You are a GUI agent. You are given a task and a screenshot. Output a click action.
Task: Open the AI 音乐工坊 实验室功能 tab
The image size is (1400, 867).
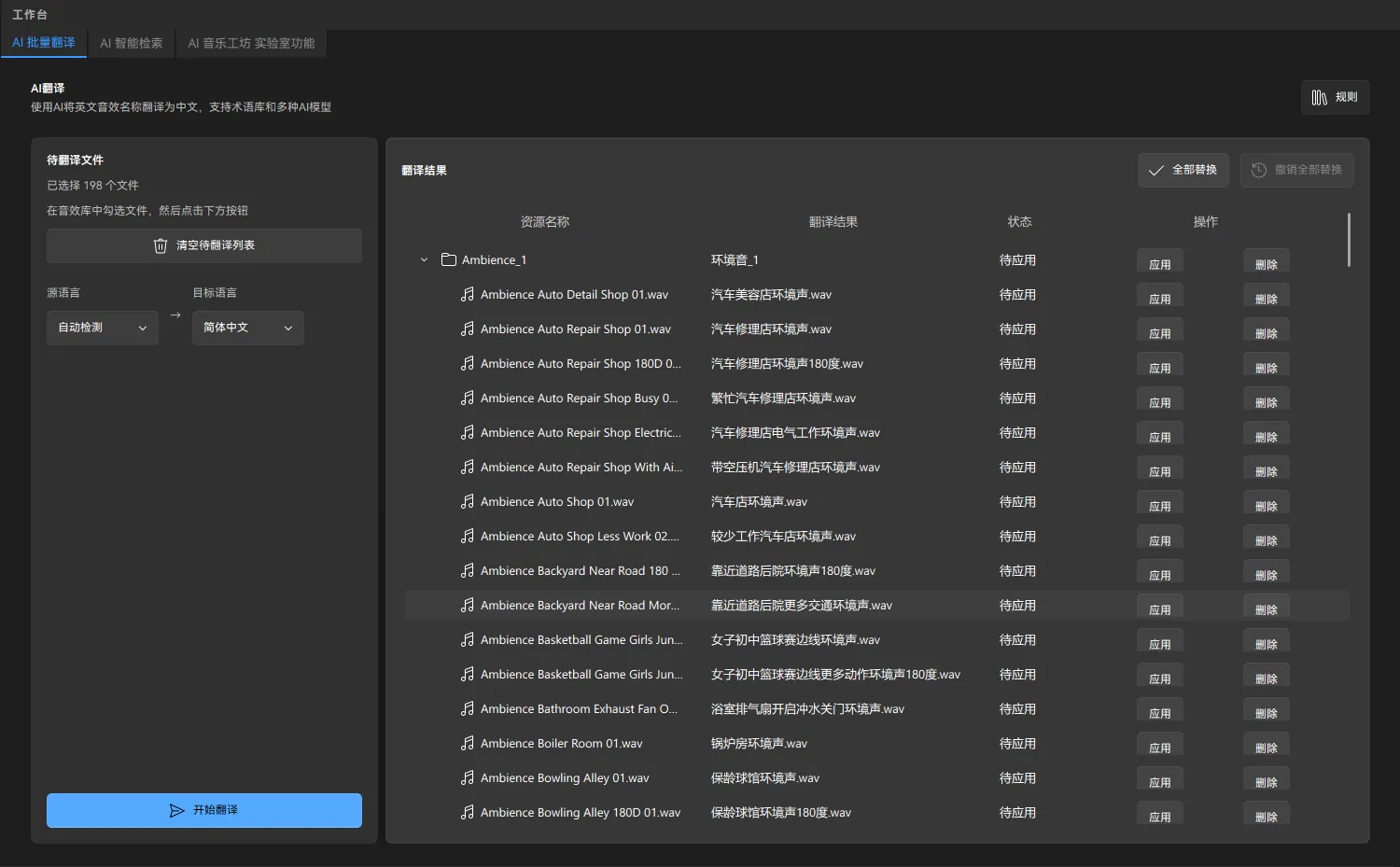(x=251, y=43)
